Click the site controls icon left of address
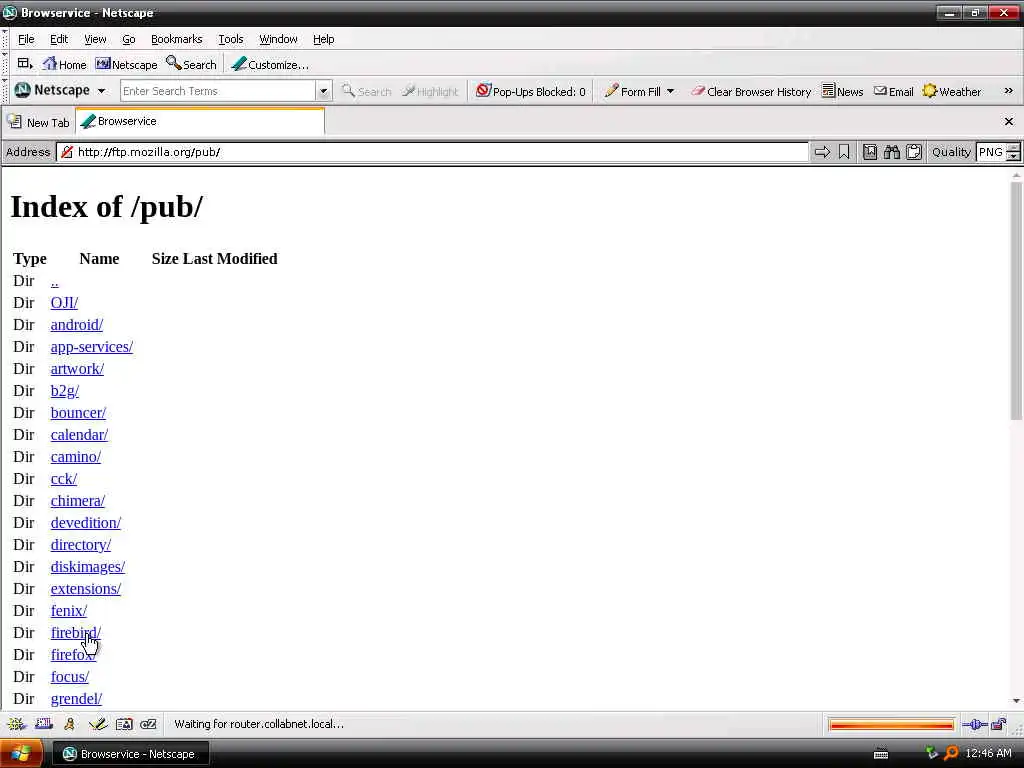 pos(66,152)
